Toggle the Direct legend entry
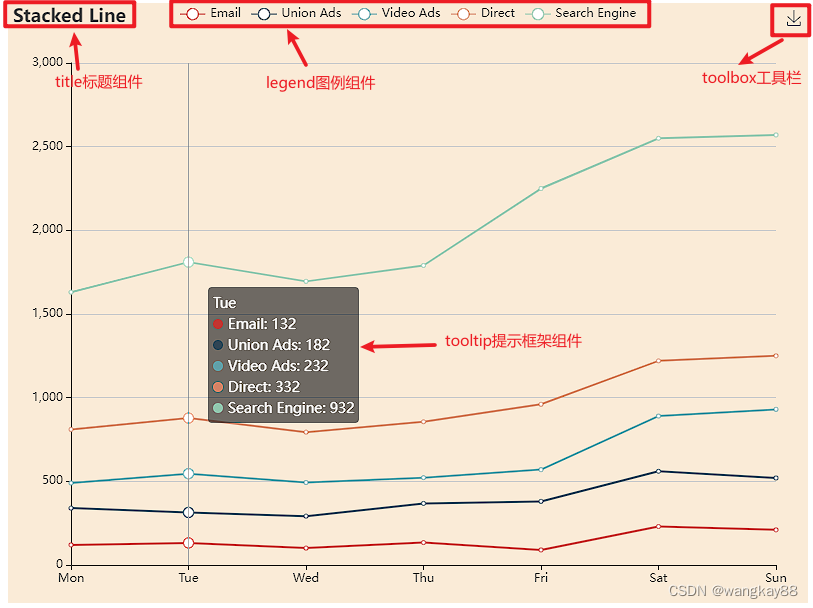Image resolution: width=813 pixels, height=608 pixels. [x=483, y=13]
